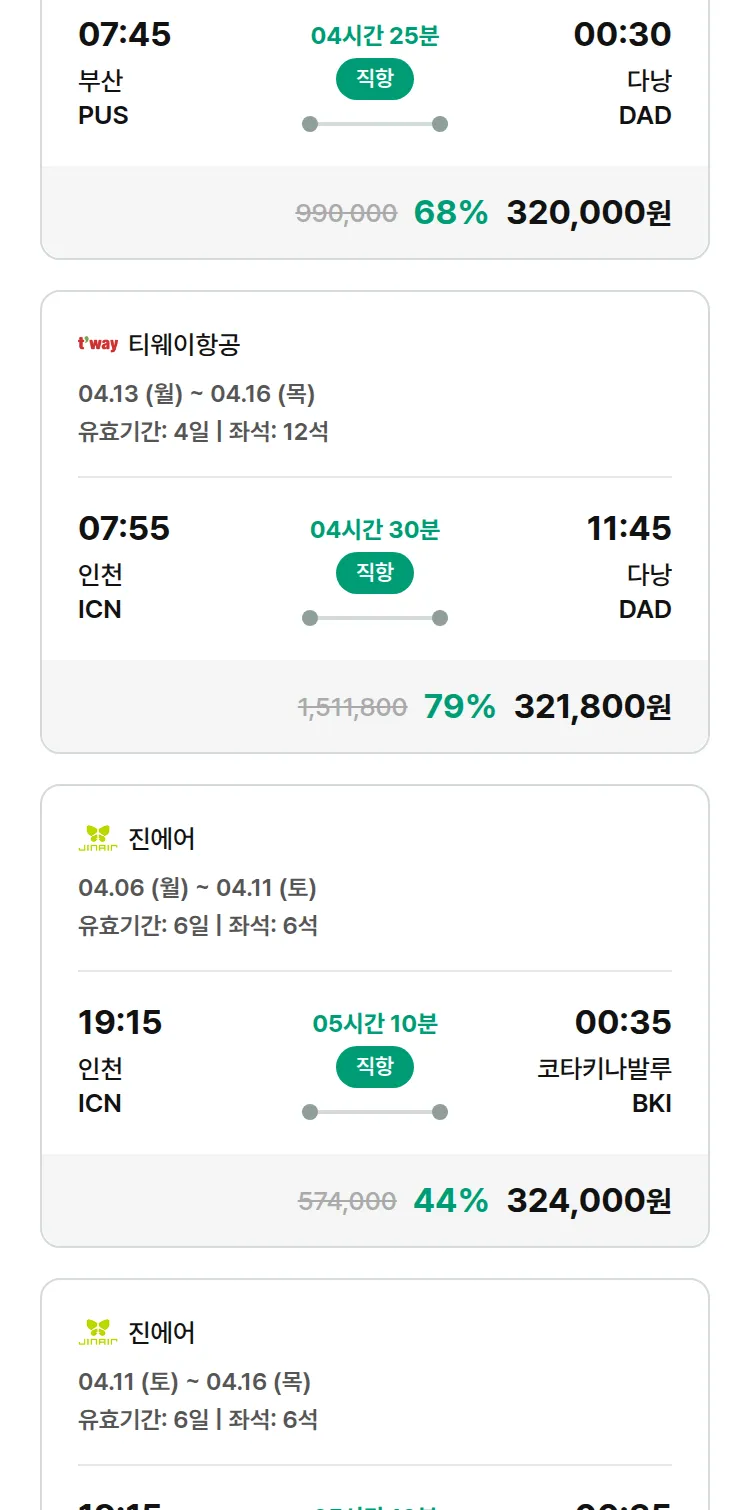Select the 320,000원 fare
The image size is (750, 1510).
coord(589,213)
